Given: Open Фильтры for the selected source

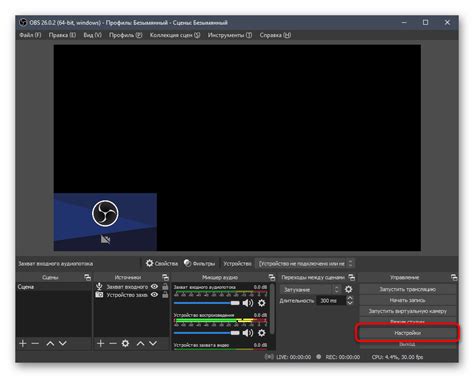Looking at the screenshot, I should pyautogui.click(x=200, y=263).
